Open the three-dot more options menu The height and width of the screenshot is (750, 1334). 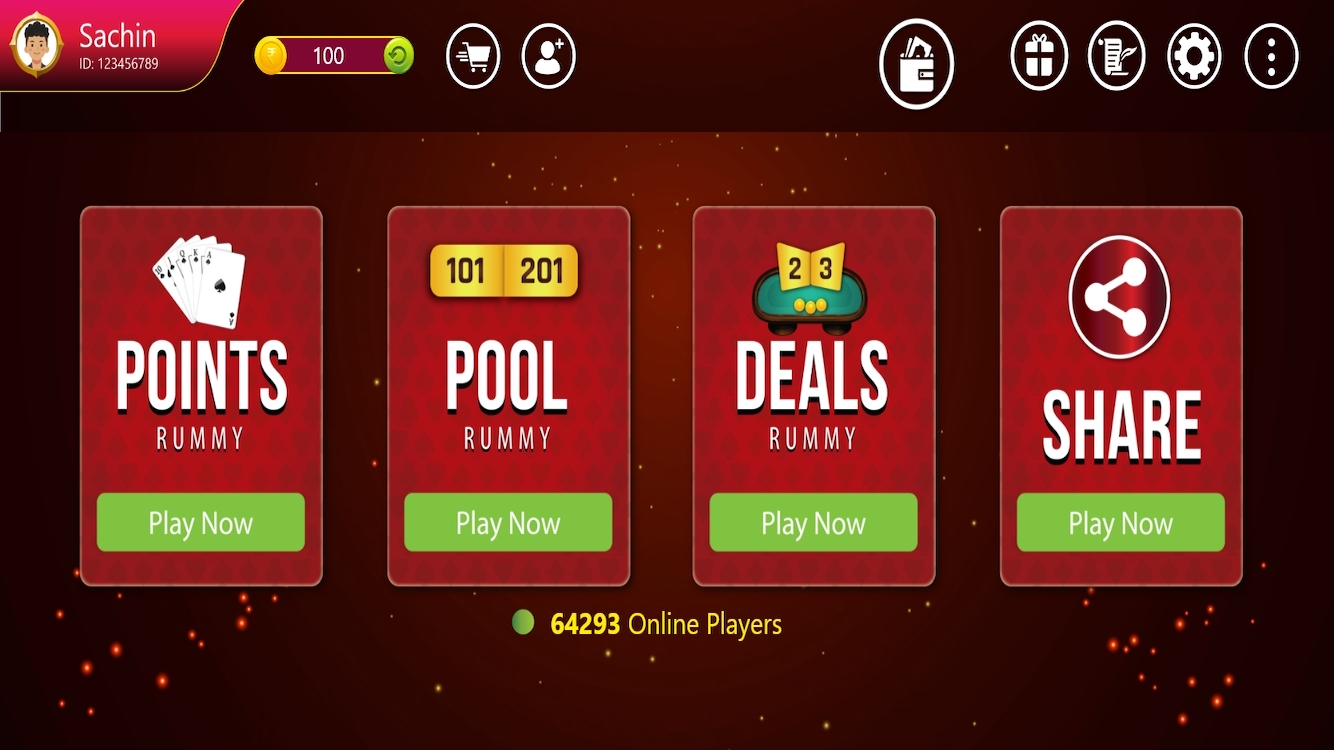(1271, 57)
